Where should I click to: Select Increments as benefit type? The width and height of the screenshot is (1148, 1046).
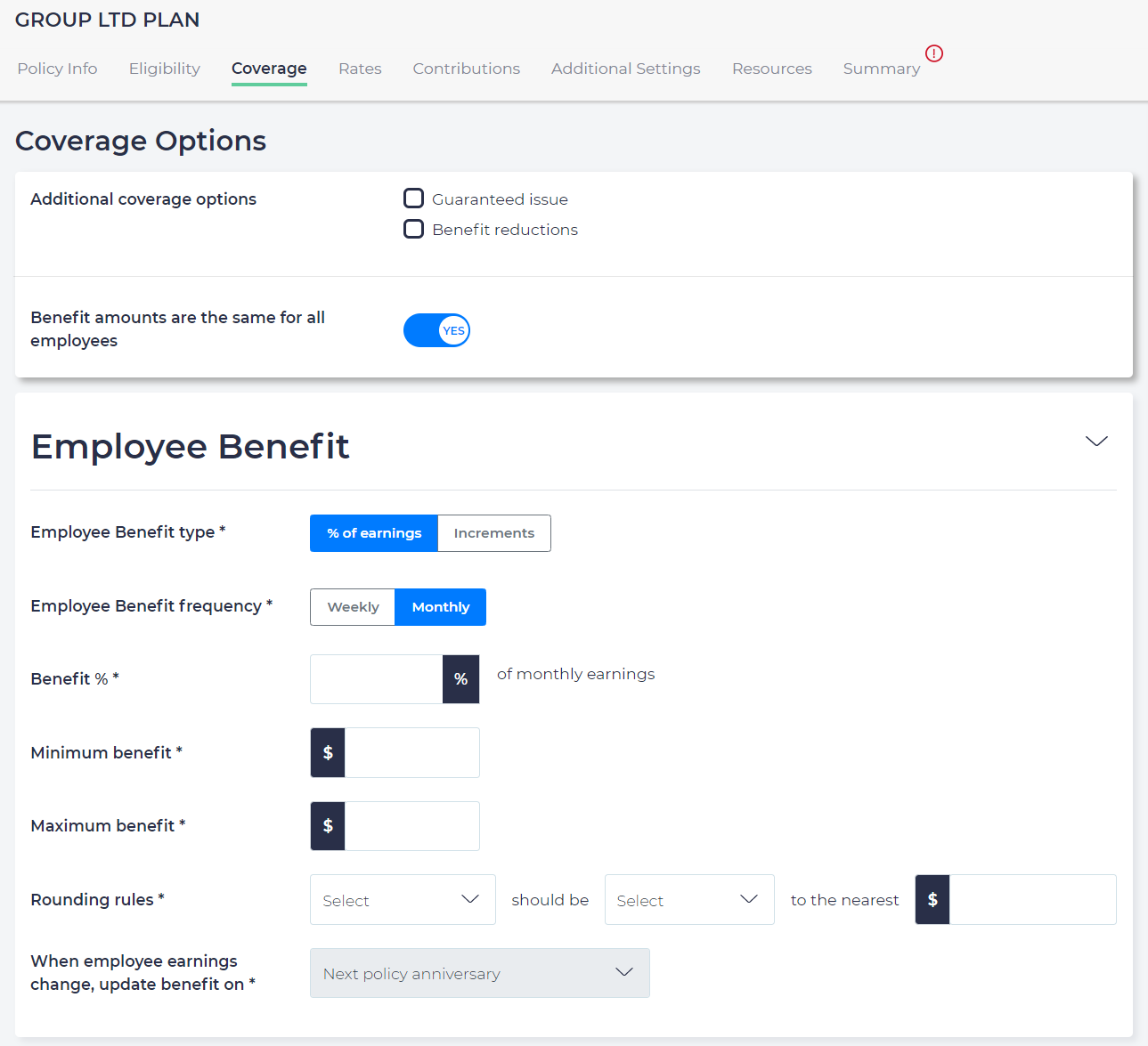[x=493, y=533]
